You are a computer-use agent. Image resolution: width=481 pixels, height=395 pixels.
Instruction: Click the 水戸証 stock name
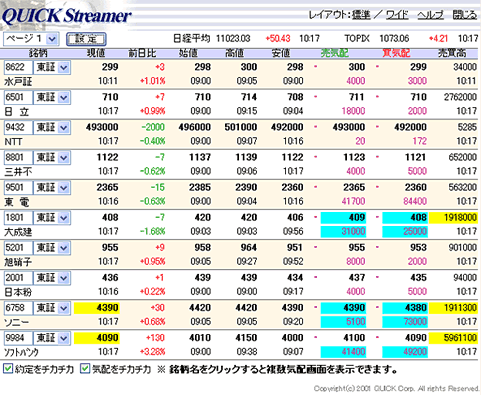point(18,82)
